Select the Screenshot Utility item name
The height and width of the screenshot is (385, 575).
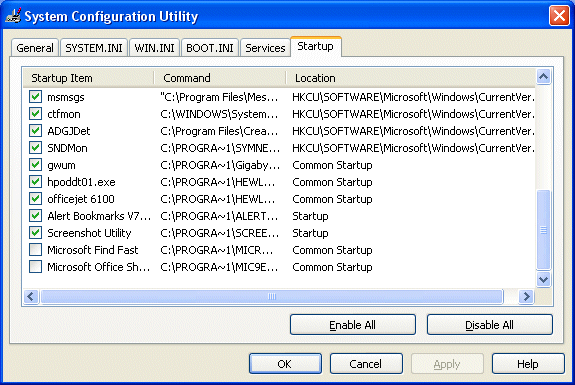click(x=89, y=233)
